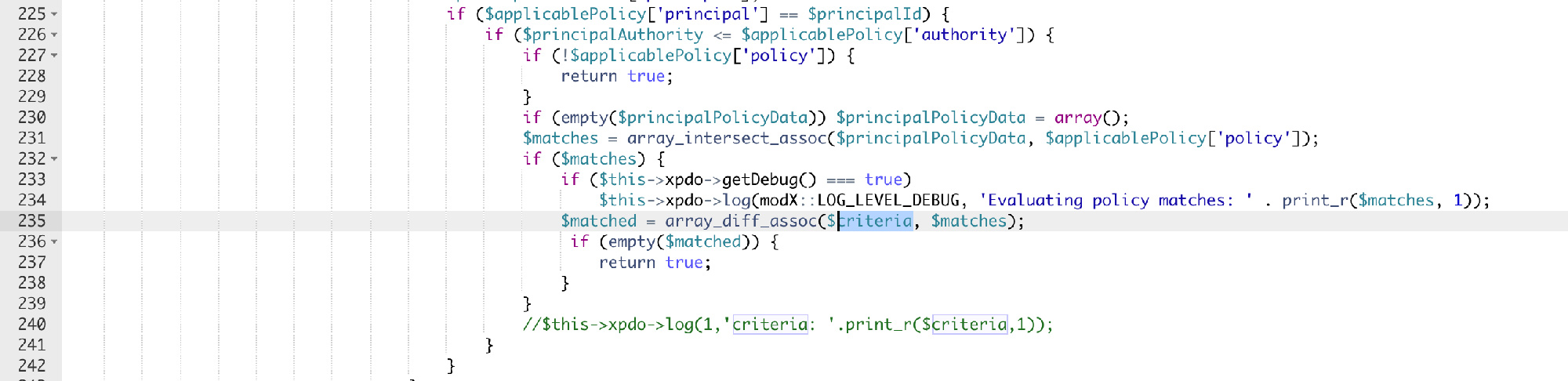The image size is (1568, 381).
Task: Click the highlighted 'criteria' word on line 235
Action: [x=876, y=221]
